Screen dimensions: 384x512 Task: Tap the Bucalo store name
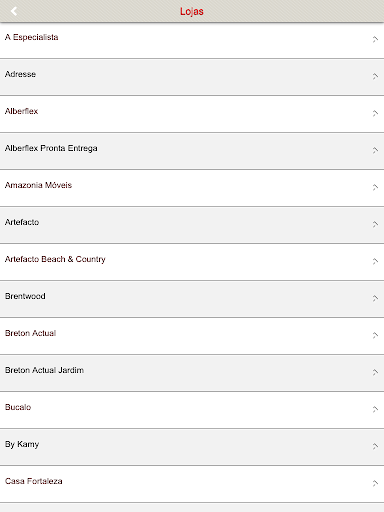[x=18, y=407]
